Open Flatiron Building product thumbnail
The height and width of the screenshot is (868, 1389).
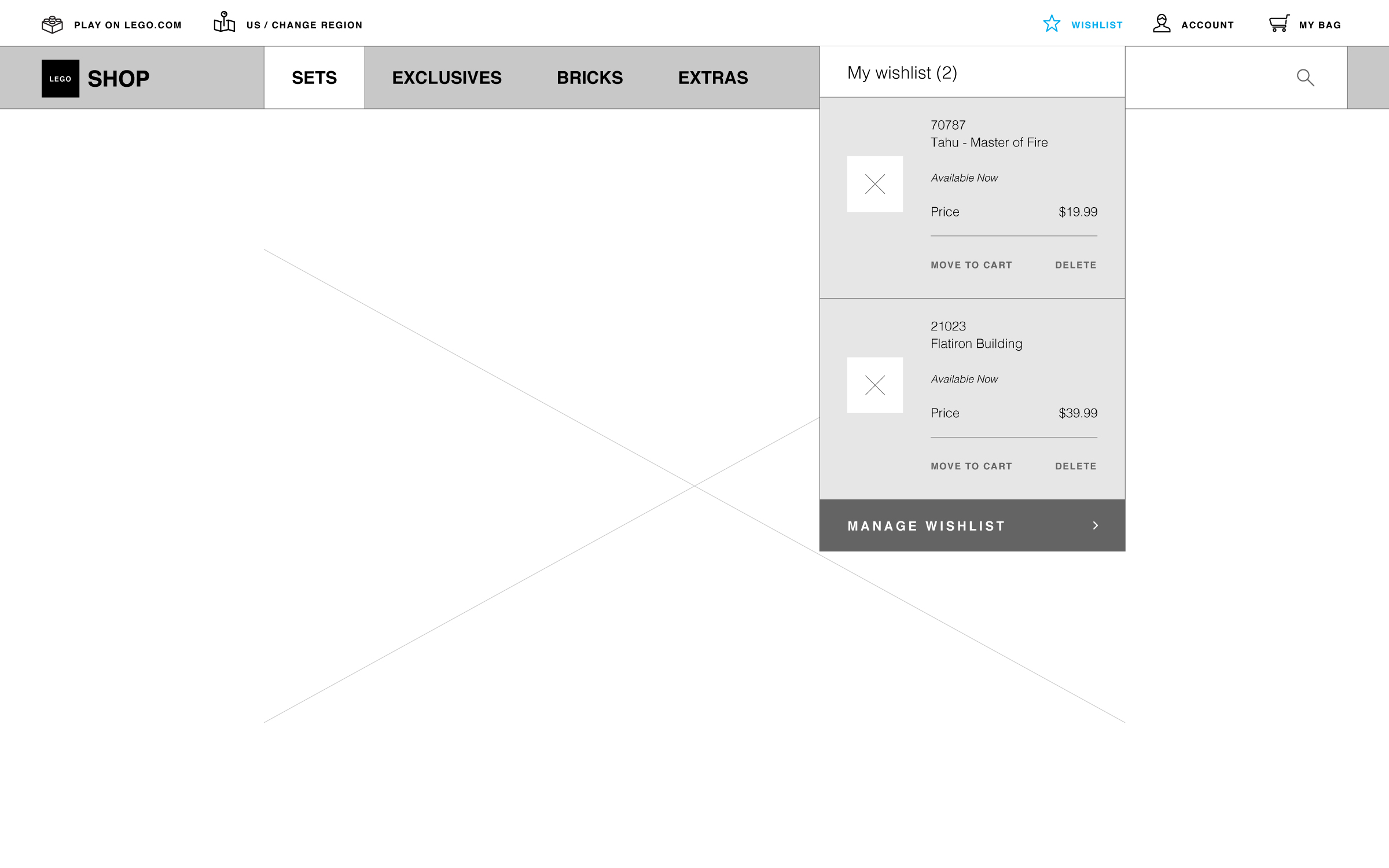click(x=874, y=385)
